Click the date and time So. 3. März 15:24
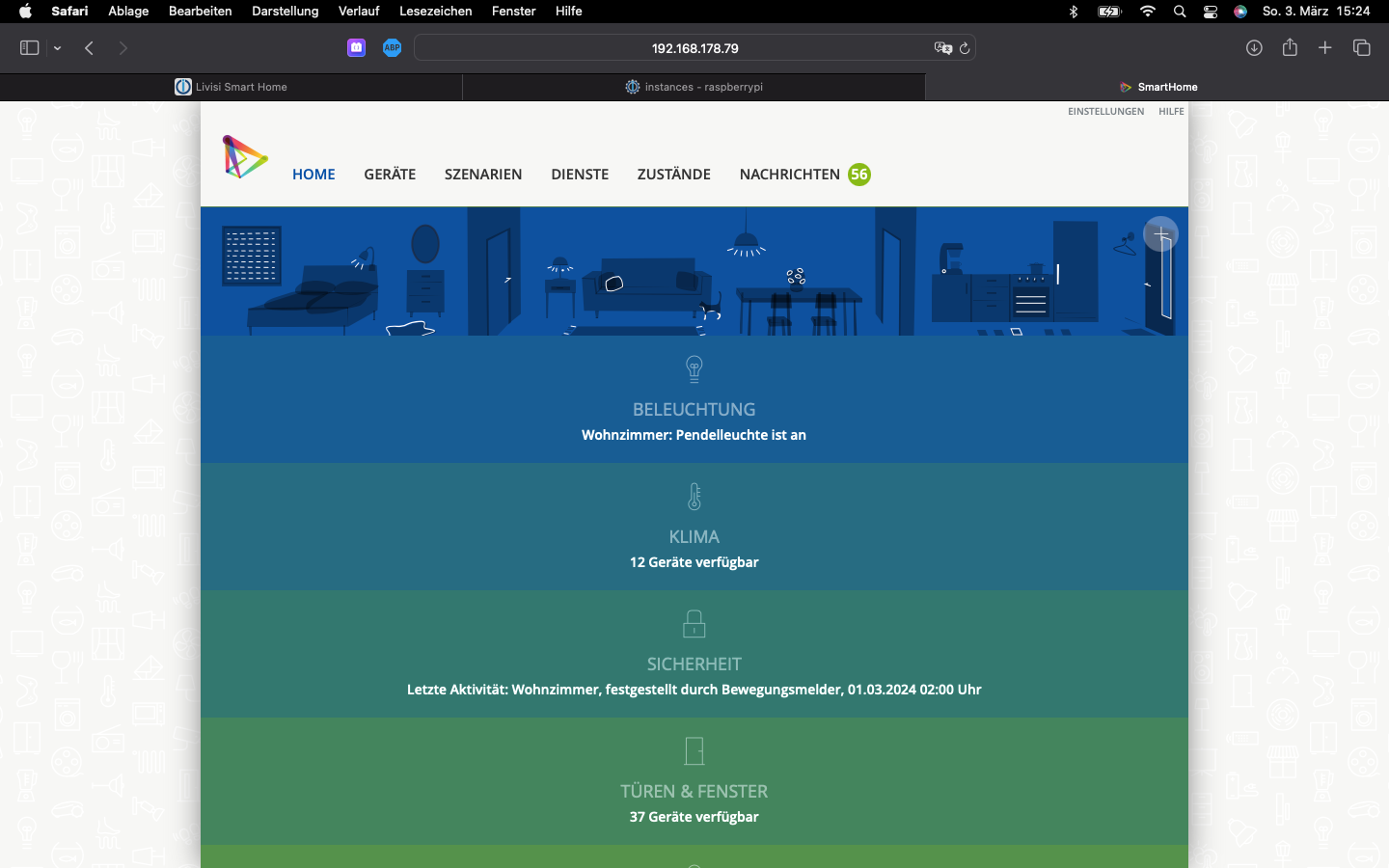The height and width of the screenshot is (868, 1389). [x=1316, y=11]
